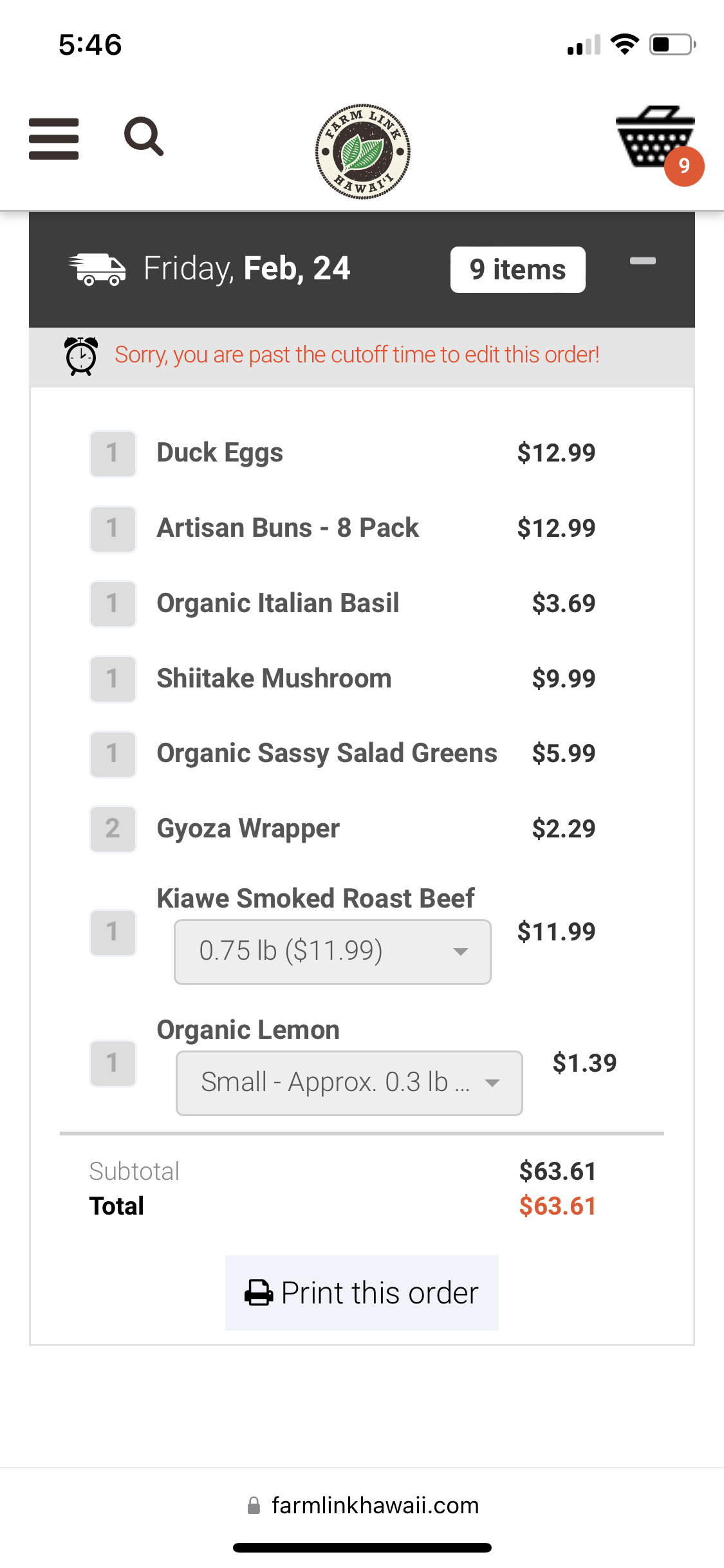Open the hamburger menu
Image resolution: width=724 pixels, height=1568 pixels.
coord(53,138)
